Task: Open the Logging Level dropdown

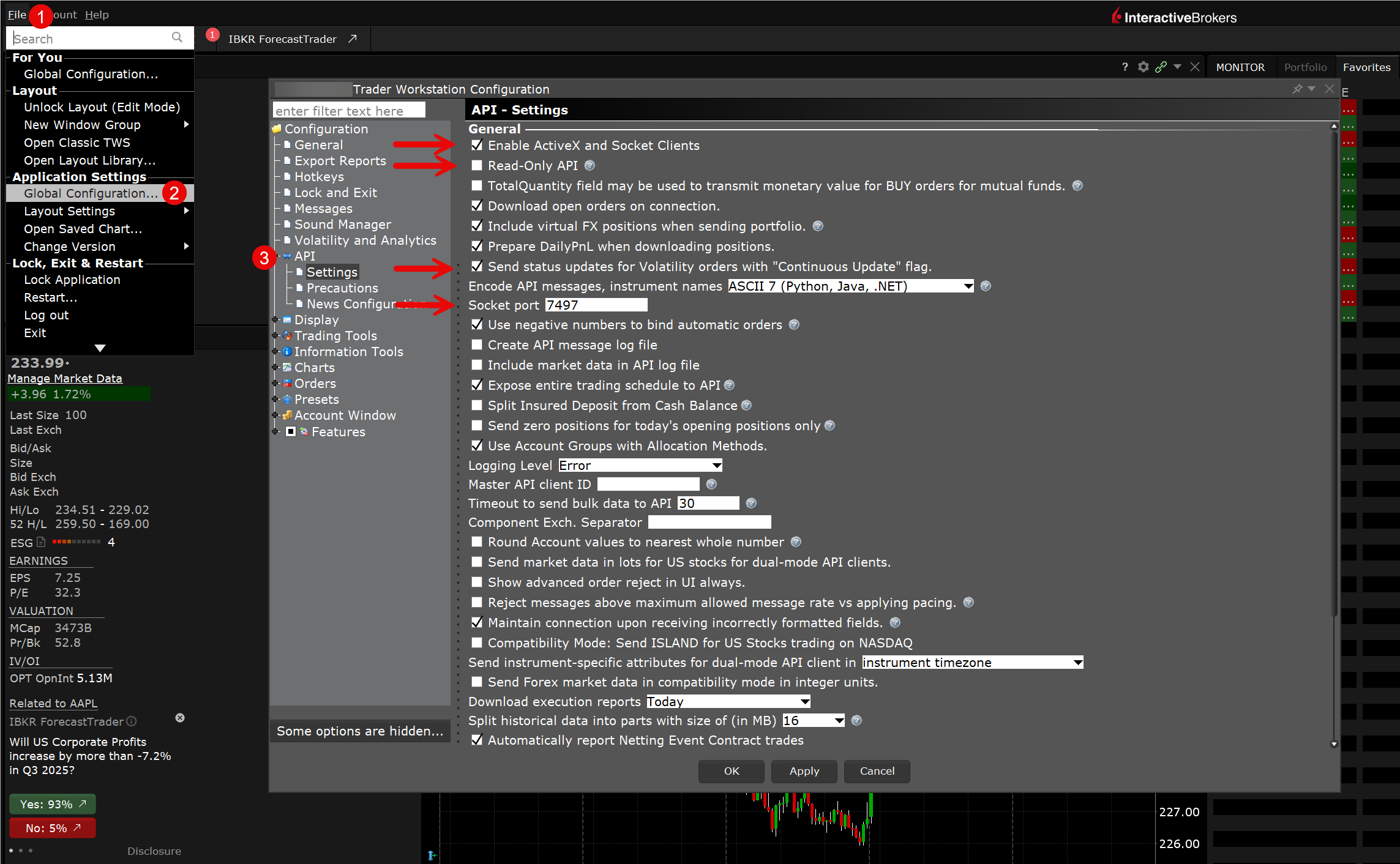Action: pyautogui.click(x=640, y=465)
